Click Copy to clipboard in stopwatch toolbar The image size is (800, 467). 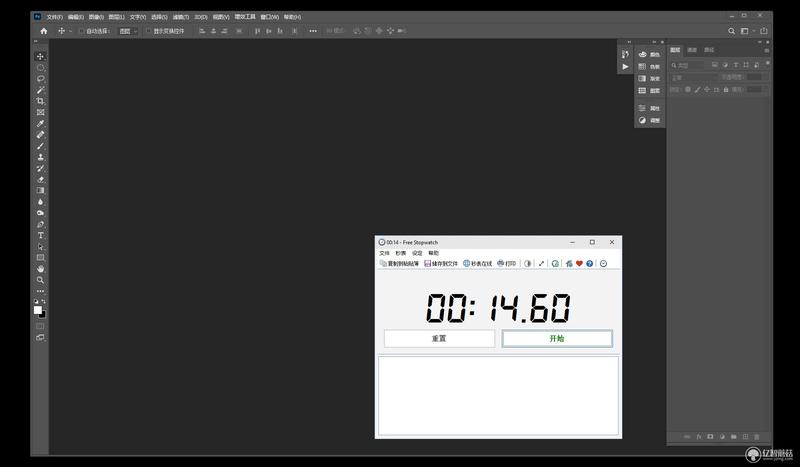399,263
